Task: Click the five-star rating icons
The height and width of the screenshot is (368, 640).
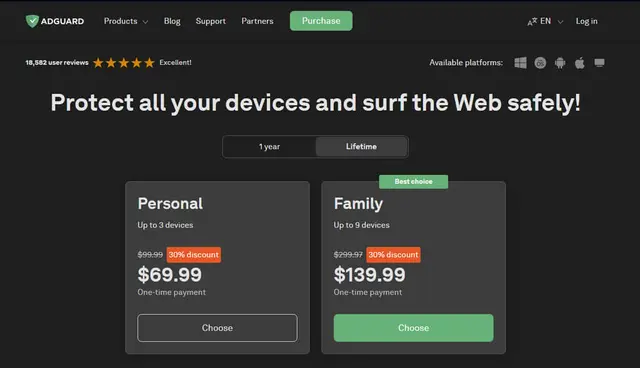Action: point(124,62)
